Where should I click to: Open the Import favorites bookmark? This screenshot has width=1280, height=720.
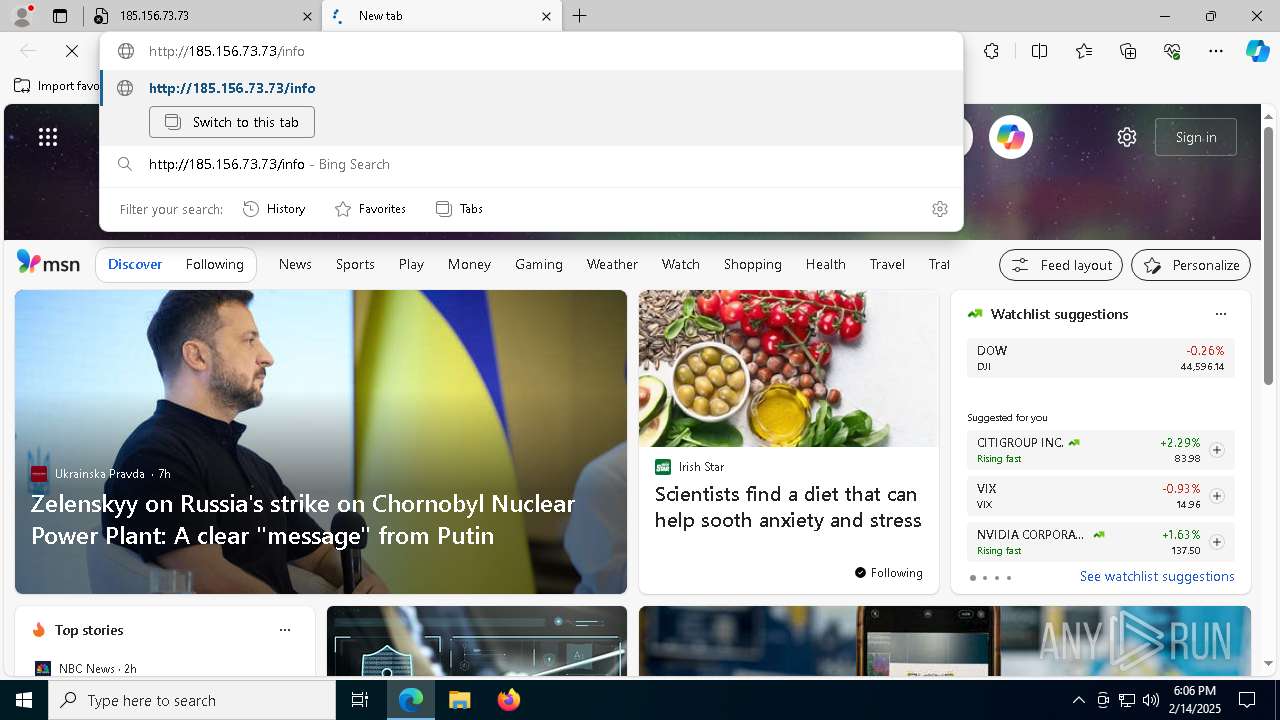click(x=57, y=86)
